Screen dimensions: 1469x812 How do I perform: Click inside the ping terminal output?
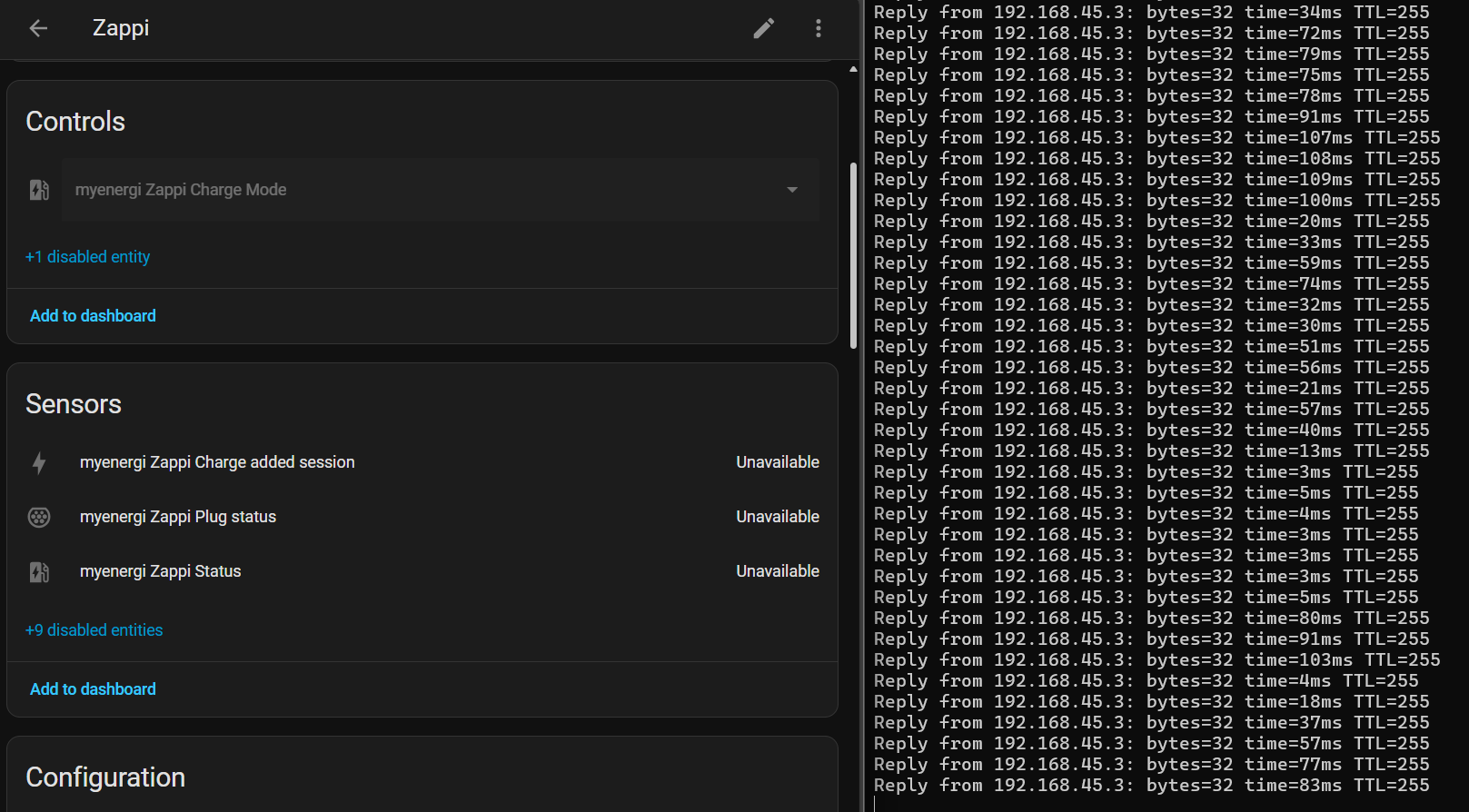coord(1163,409)
